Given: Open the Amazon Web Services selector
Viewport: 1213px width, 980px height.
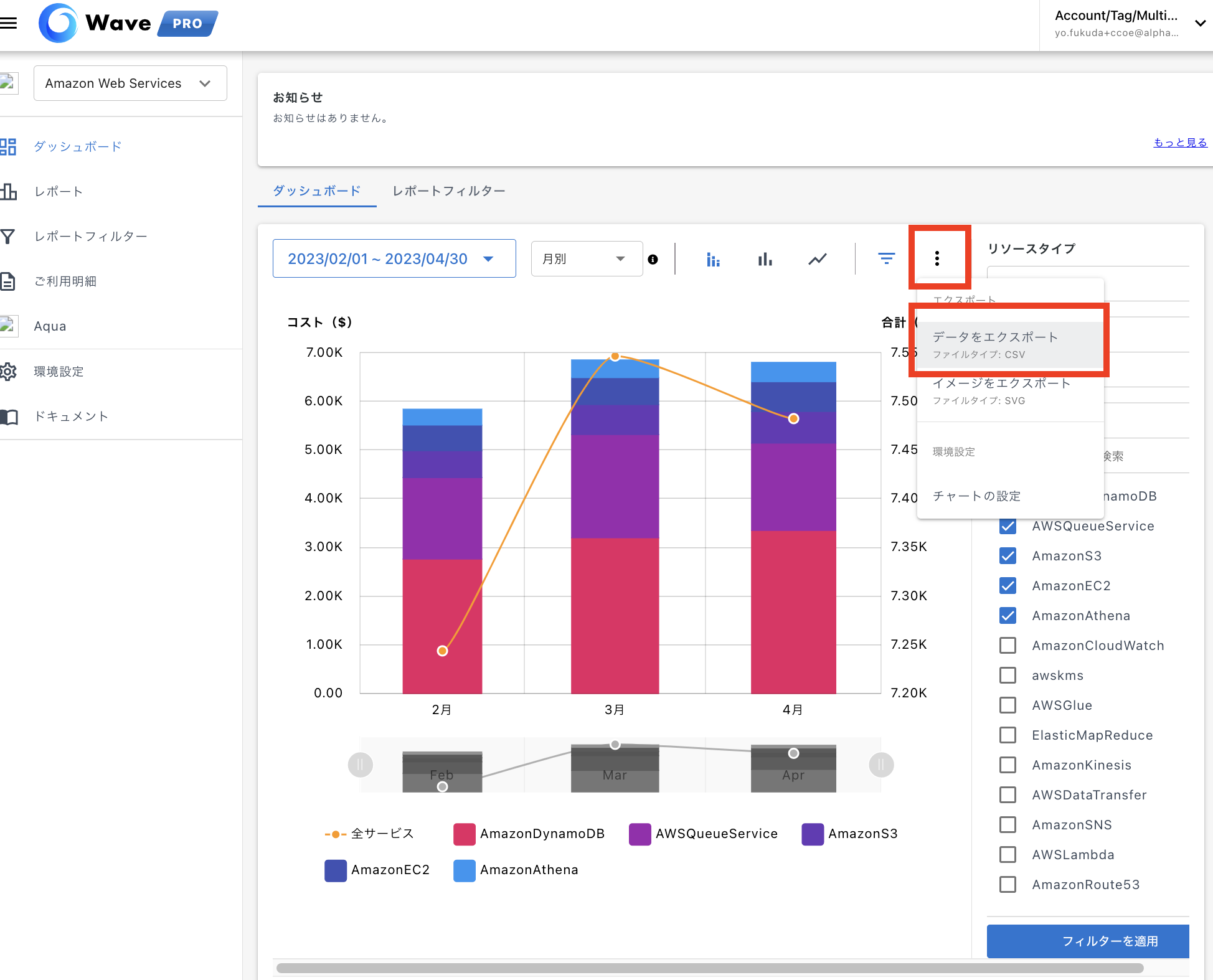Looking at the screenshot, I should pos(130,83).
